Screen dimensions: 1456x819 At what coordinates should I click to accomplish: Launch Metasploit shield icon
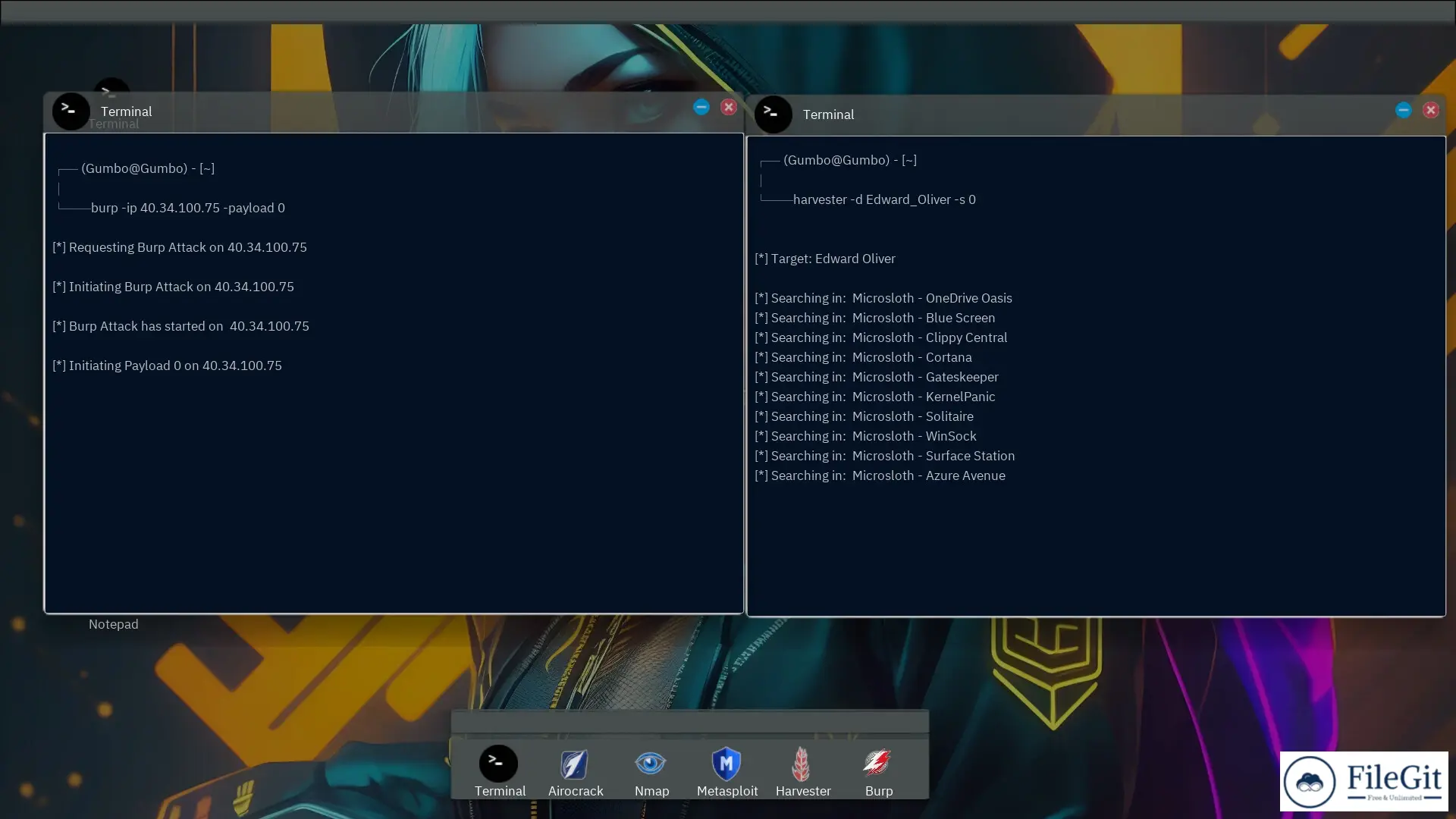pyautogui.click(x=726, y=764)
